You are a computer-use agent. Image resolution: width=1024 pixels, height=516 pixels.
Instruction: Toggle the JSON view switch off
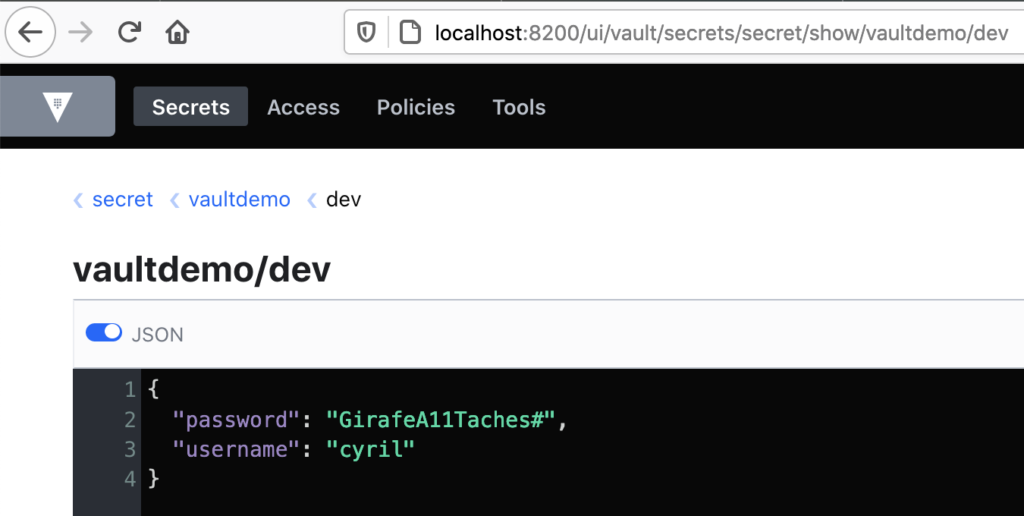104,332
